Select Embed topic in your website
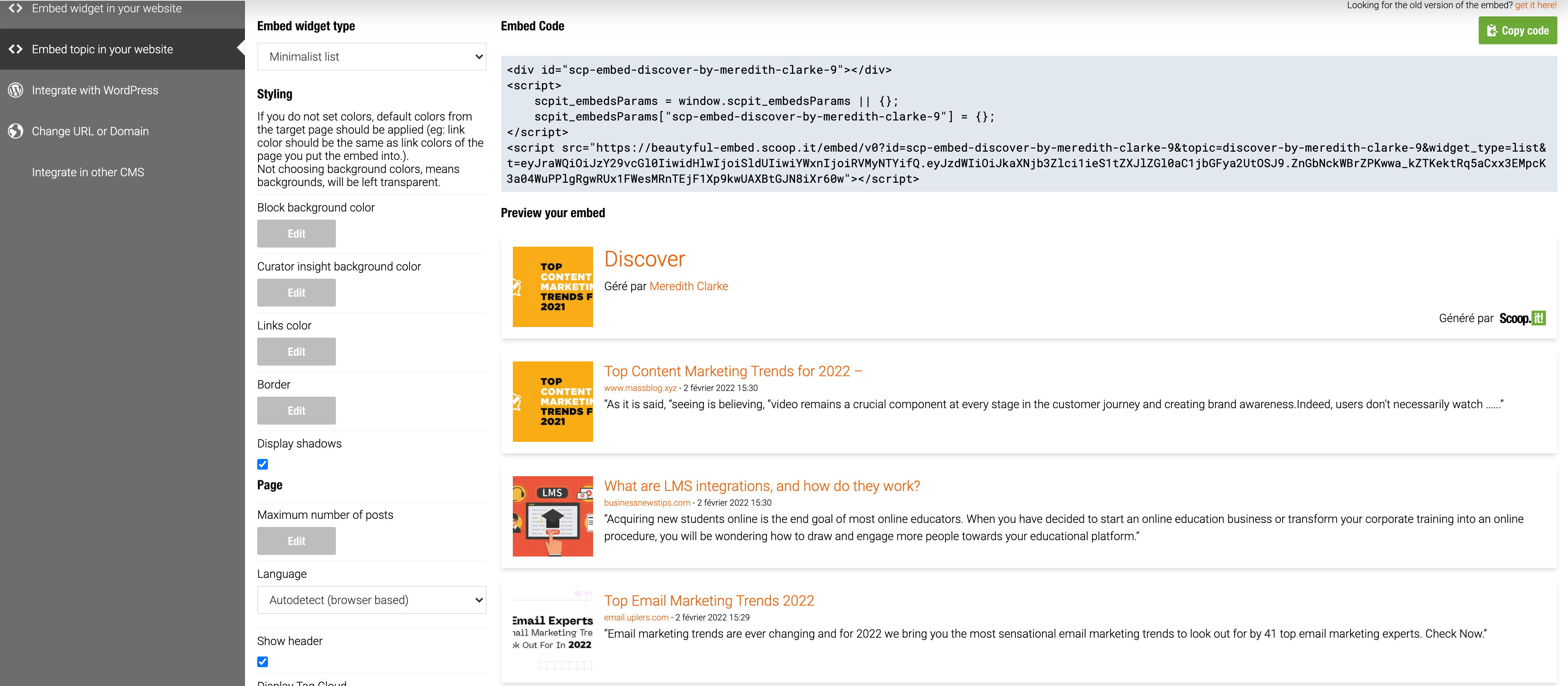The height and width of the screenshot is (686, 1568). click(x=122, y=49)
